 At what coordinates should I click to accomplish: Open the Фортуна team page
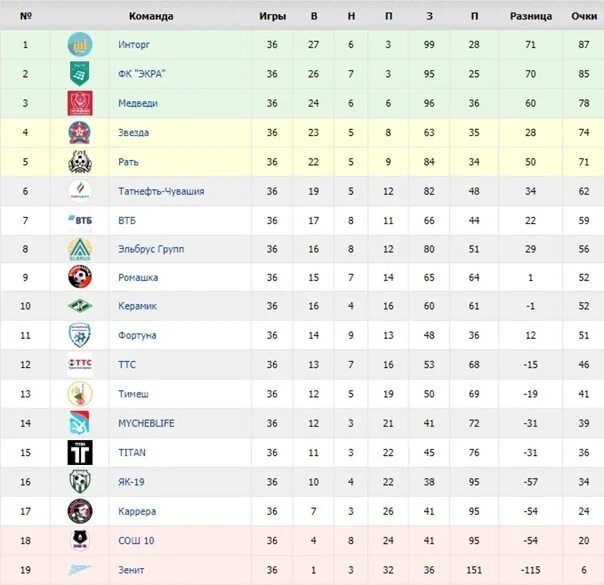pos(137,336)
